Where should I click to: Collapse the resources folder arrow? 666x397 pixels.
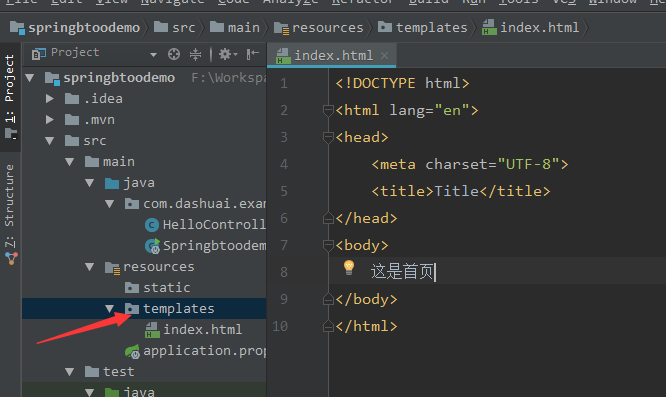(x=90, y=267)
